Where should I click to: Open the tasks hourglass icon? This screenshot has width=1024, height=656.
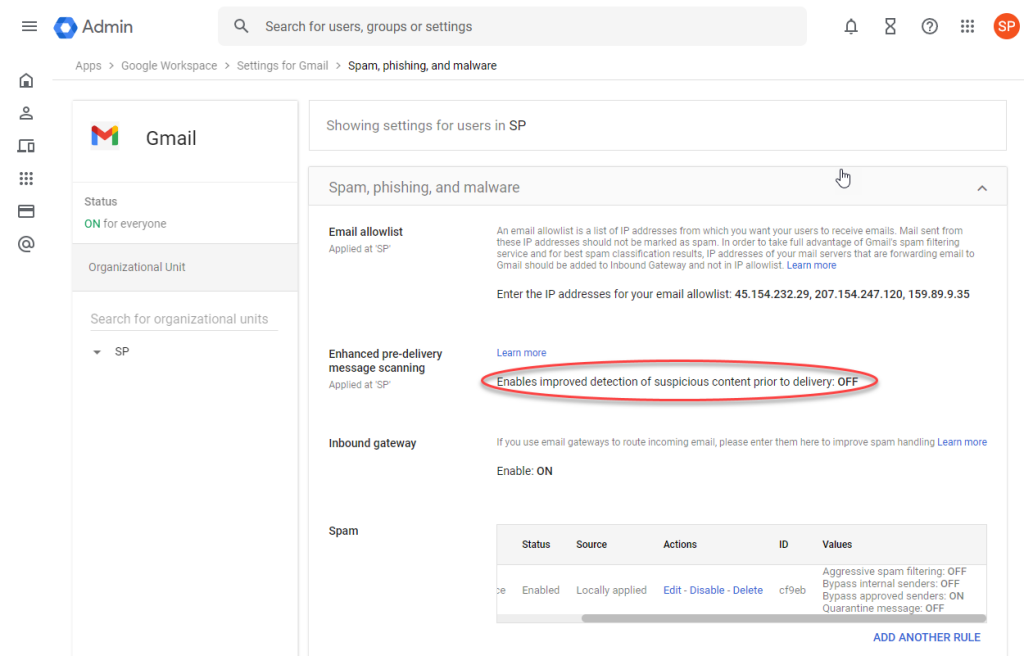(x=890, y=27)
